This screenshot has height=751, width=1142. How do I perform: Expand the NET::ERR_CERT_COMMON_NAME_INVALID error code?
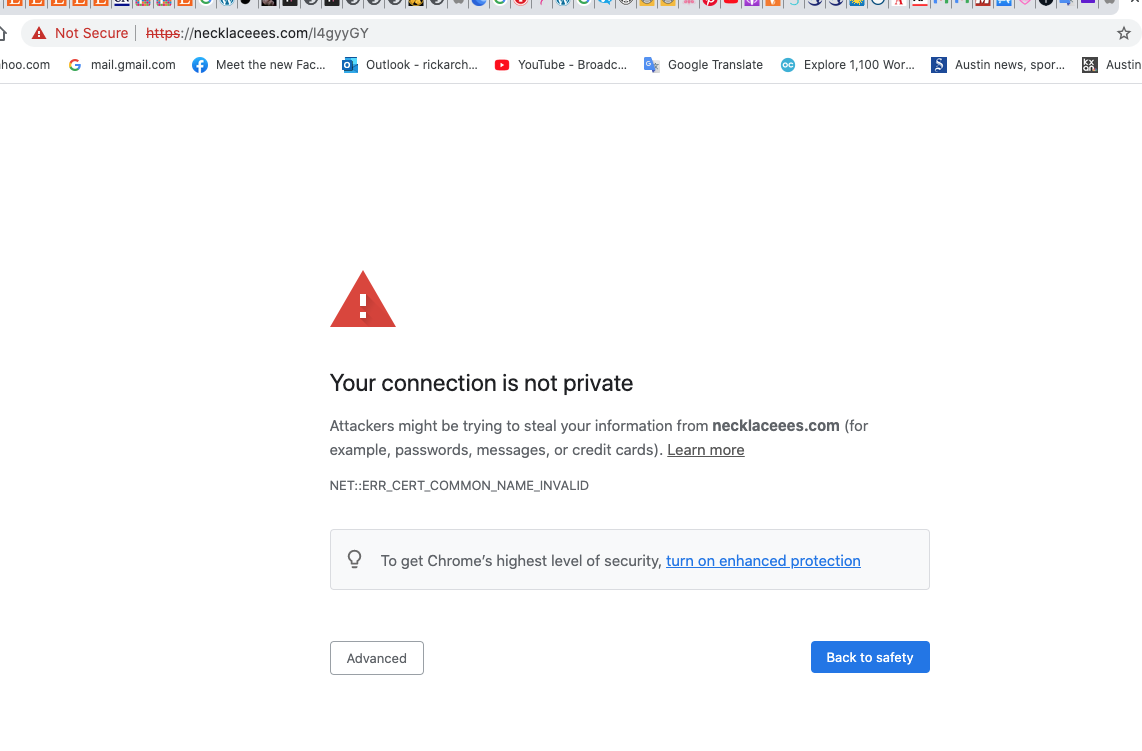pyautogui.click(x=459, y=486)
